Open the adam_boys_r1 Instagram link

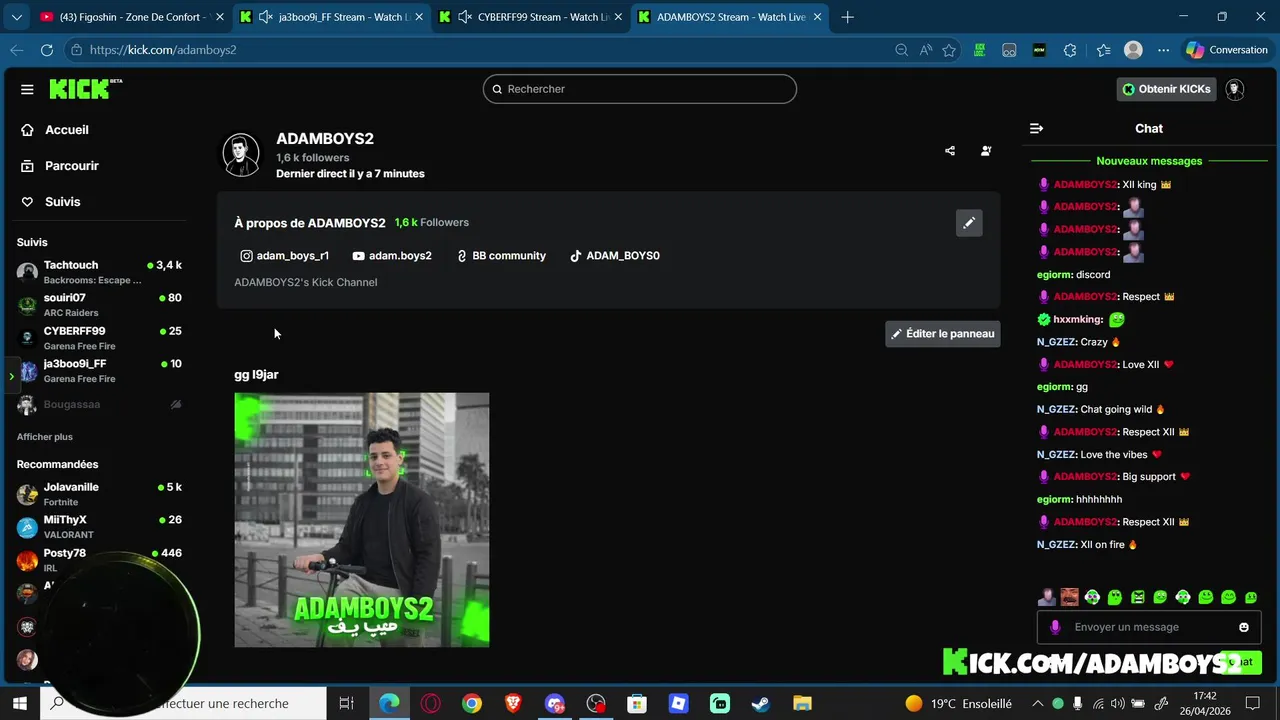284,256
